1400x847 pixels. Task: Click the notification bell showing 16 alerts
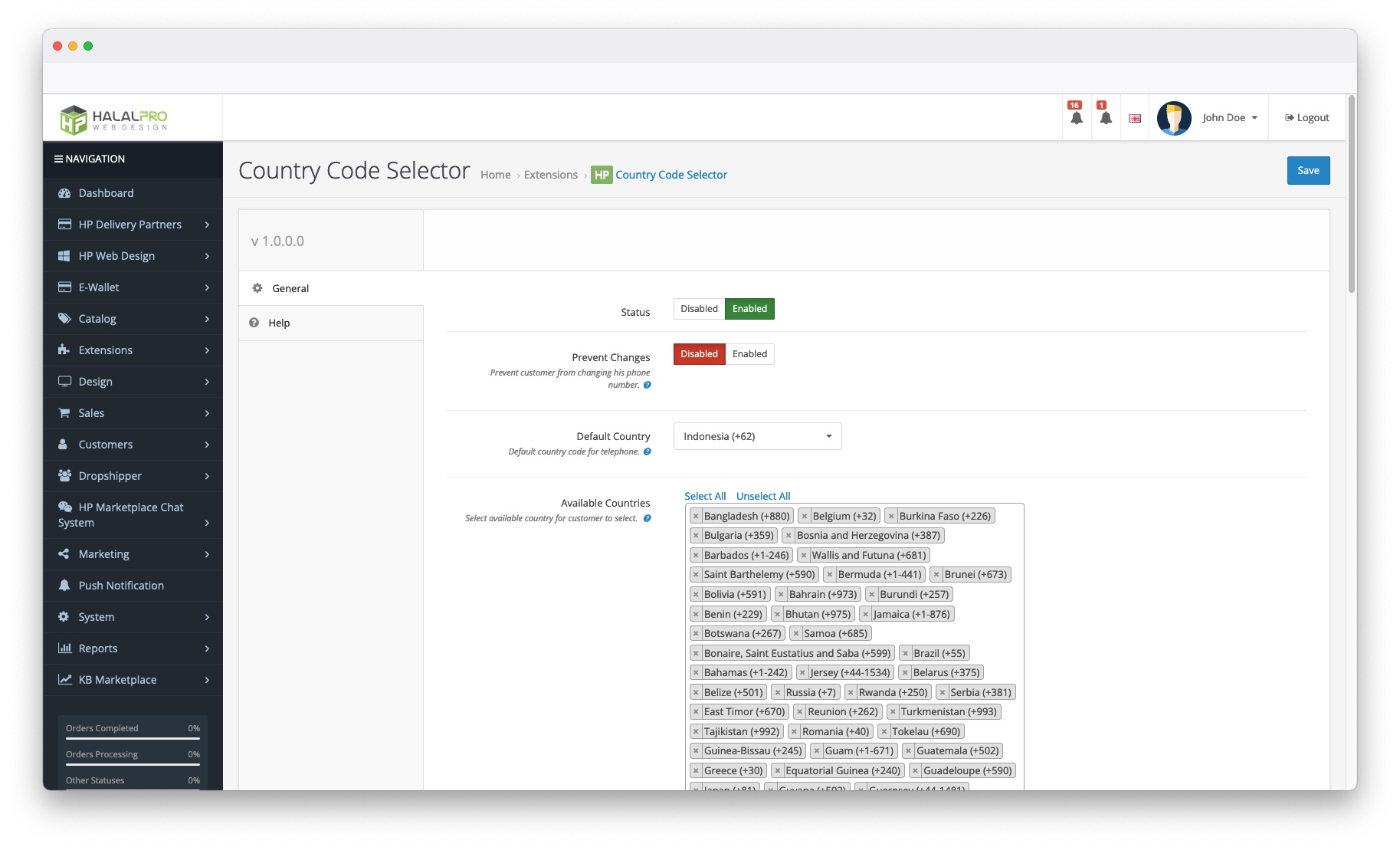coord(1077,117)
